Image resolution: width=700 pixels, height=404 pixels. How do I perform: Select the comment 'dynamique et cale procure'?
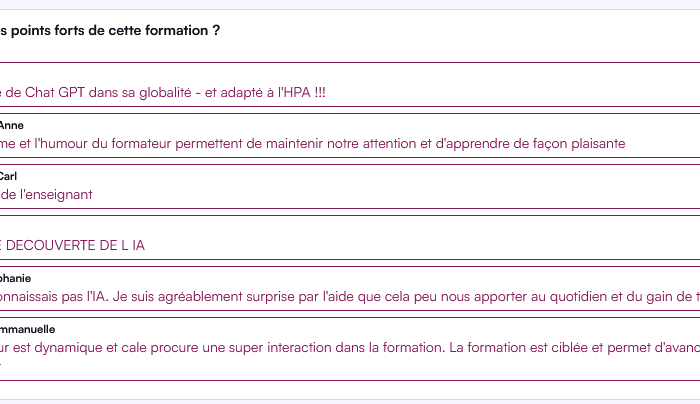pyautogui.click(x=350, y=347)
